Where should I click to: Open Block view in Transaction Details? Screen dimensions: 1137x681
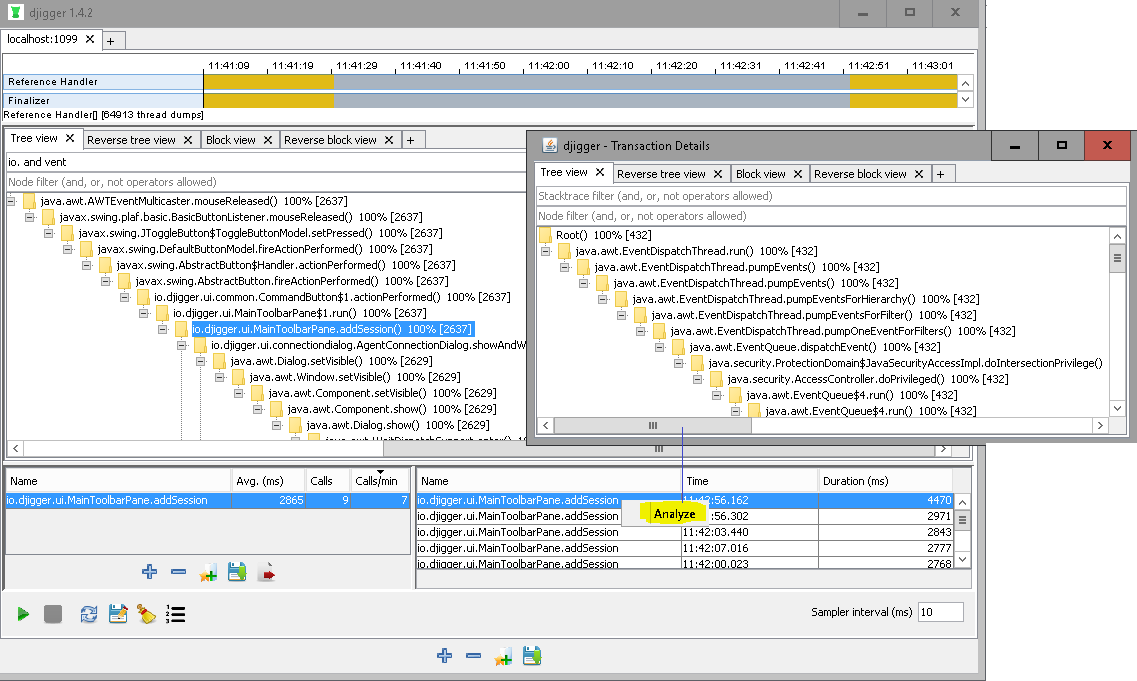(x=761, y=174)
